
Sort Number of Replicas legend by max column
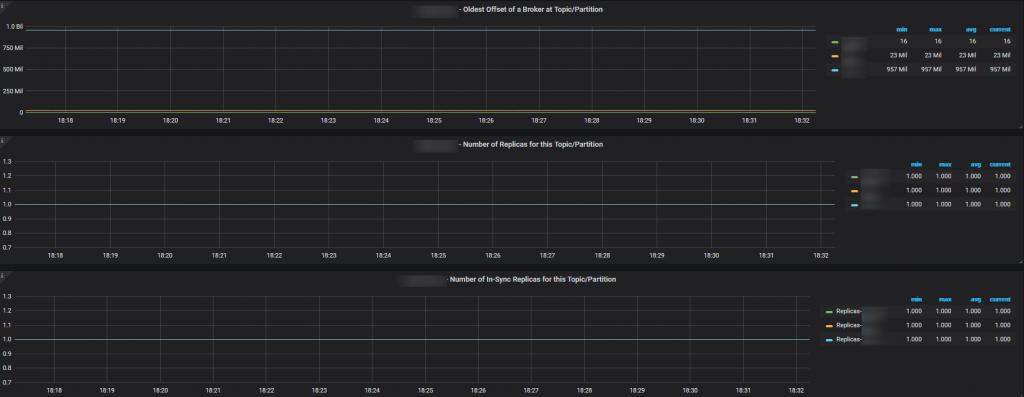944,165
